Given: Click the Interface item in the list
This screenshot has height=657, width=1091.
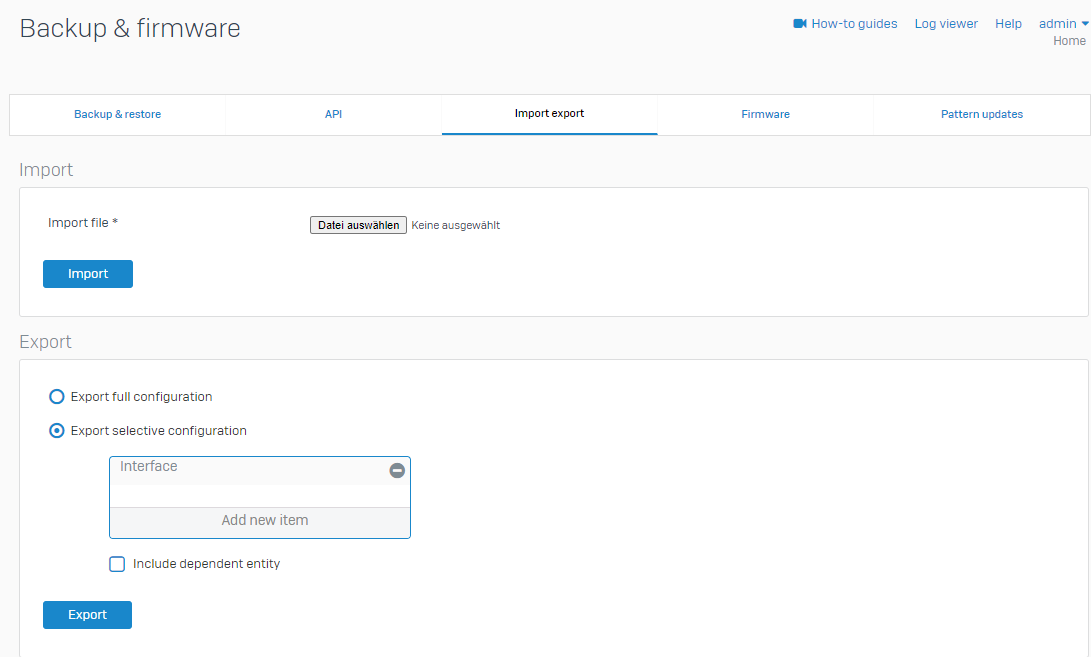Looking at the screenshot, I should (x=149, y=467).
